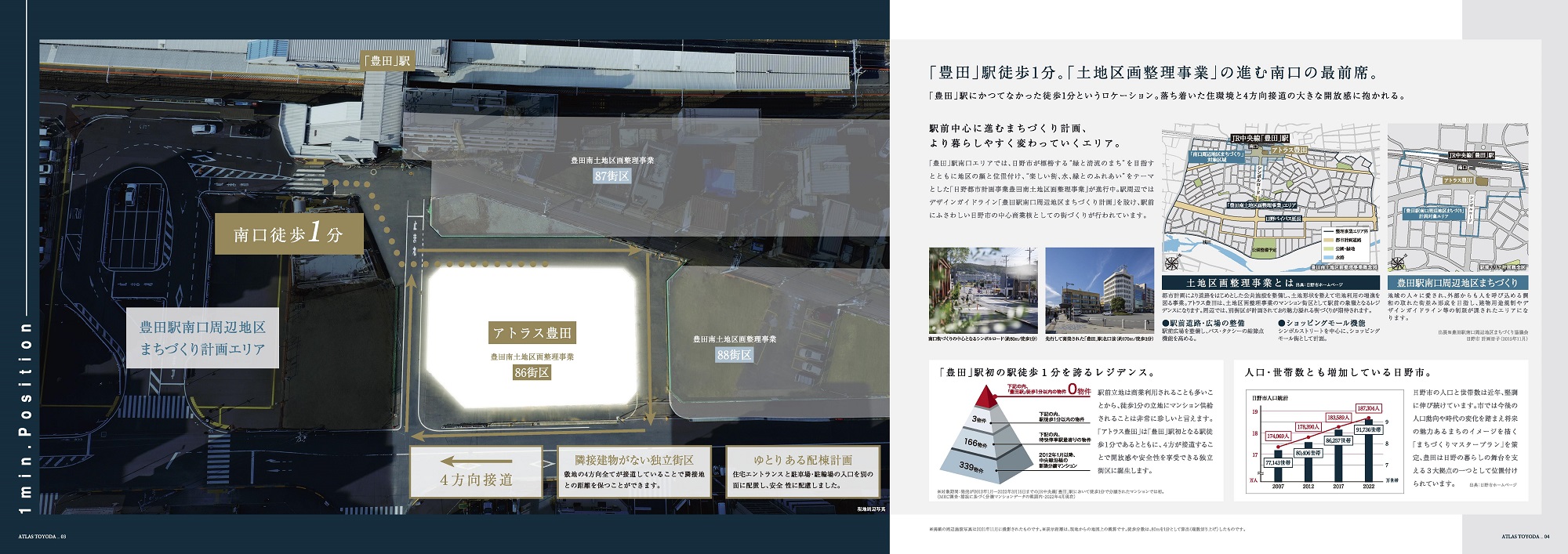1568x554 pixels.
Task: Click the 日野バイパス延長 label on map
Action: [1285, 219]
